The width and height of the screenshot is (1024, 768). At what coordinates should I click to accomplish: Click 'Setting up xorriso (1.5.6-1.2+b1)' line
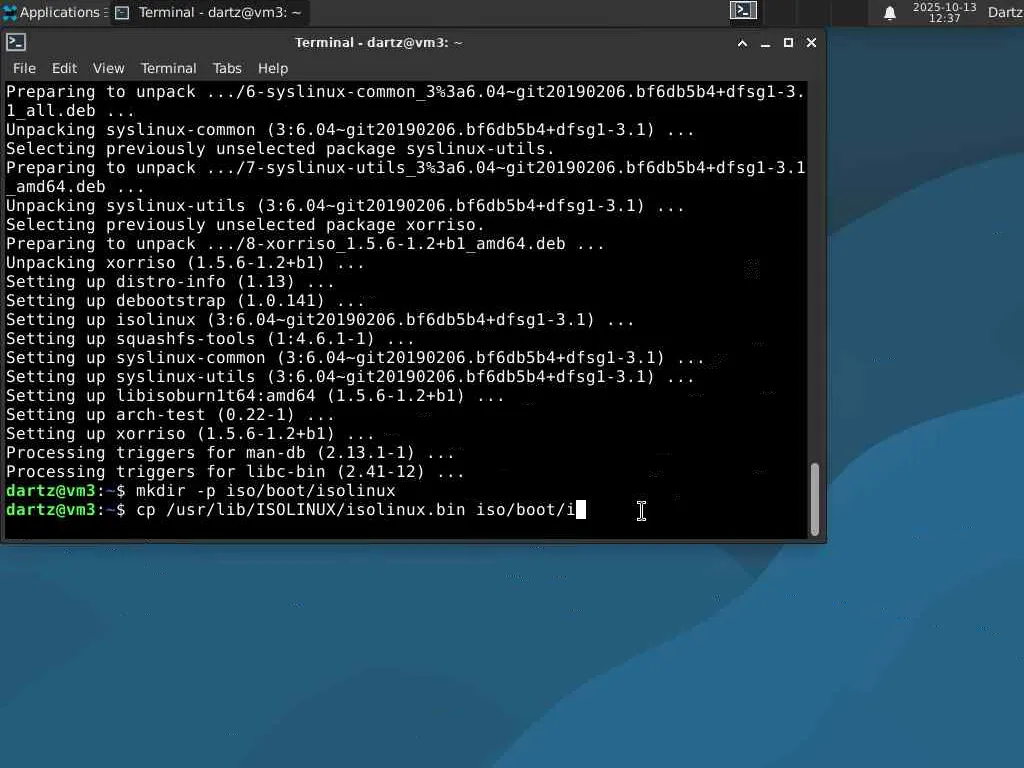pos(189,434)
